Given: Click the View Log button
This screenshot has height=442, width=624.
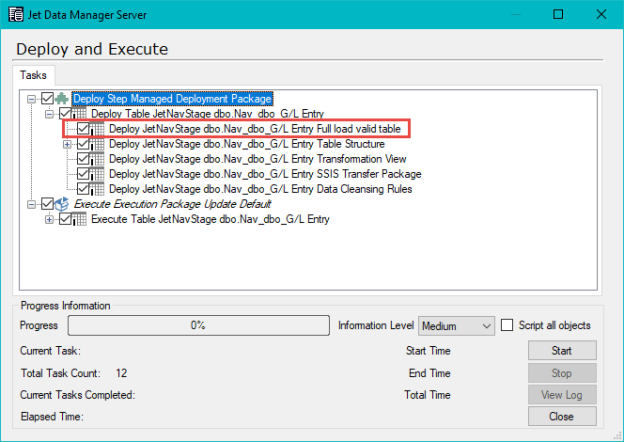Looking at the screenshot, I should coord(562,395).
